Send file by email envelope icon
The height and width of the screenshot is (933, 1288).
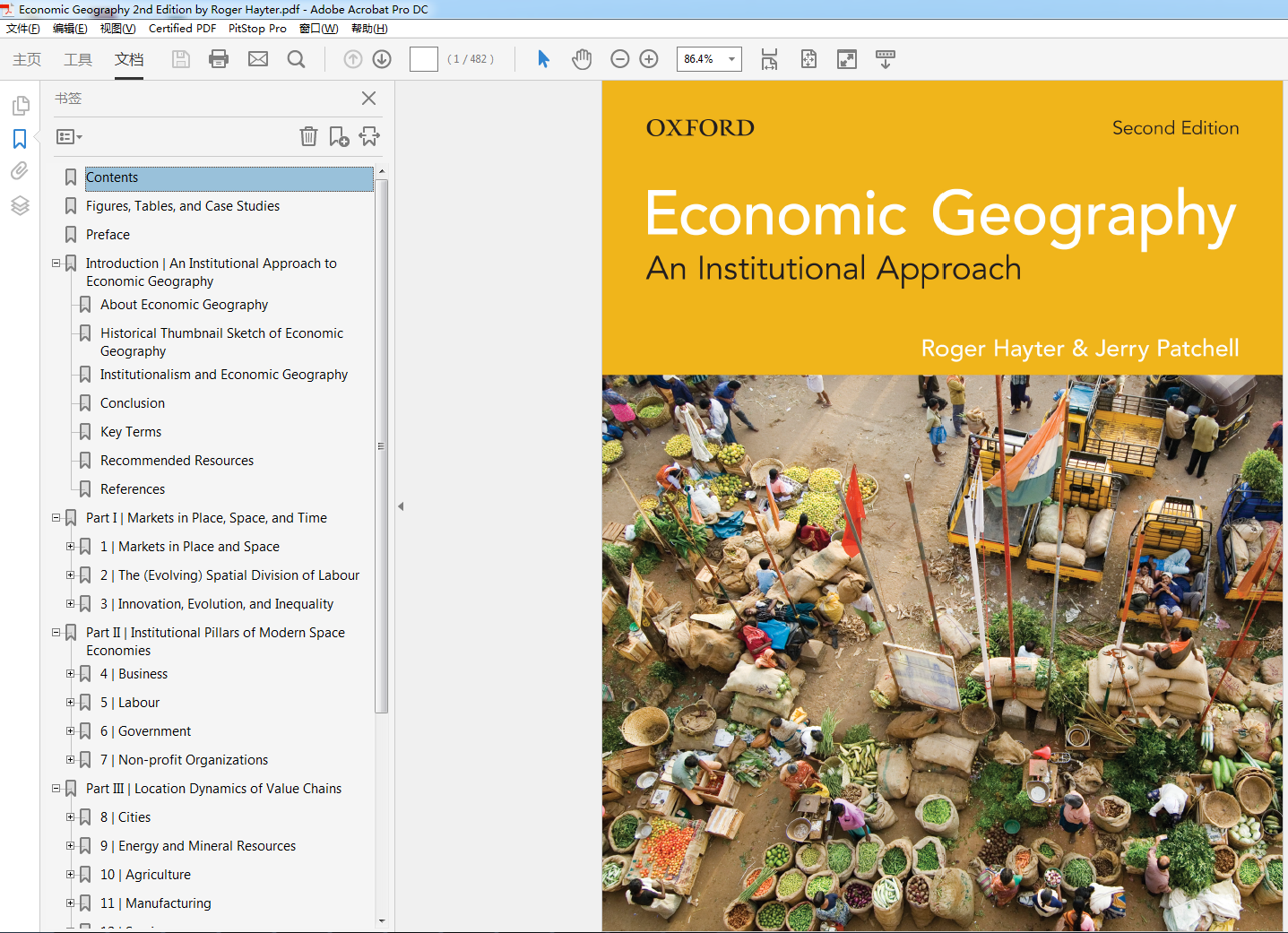point(258,59)
